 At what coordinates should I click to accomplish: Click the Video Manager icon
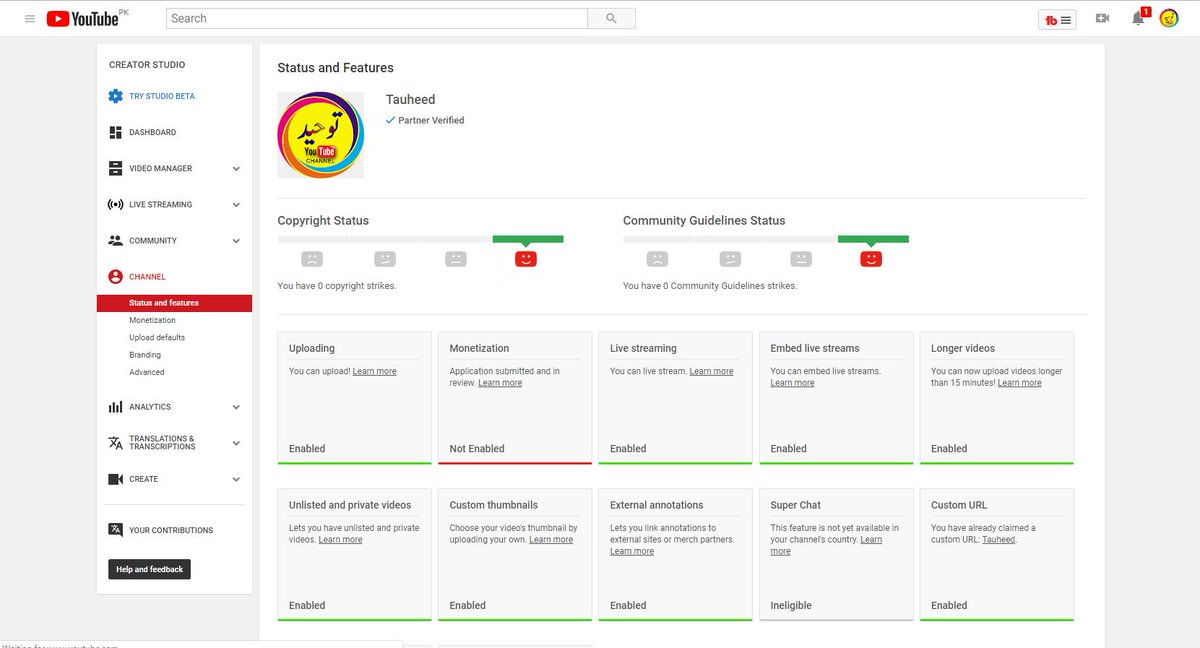(116, 168)
